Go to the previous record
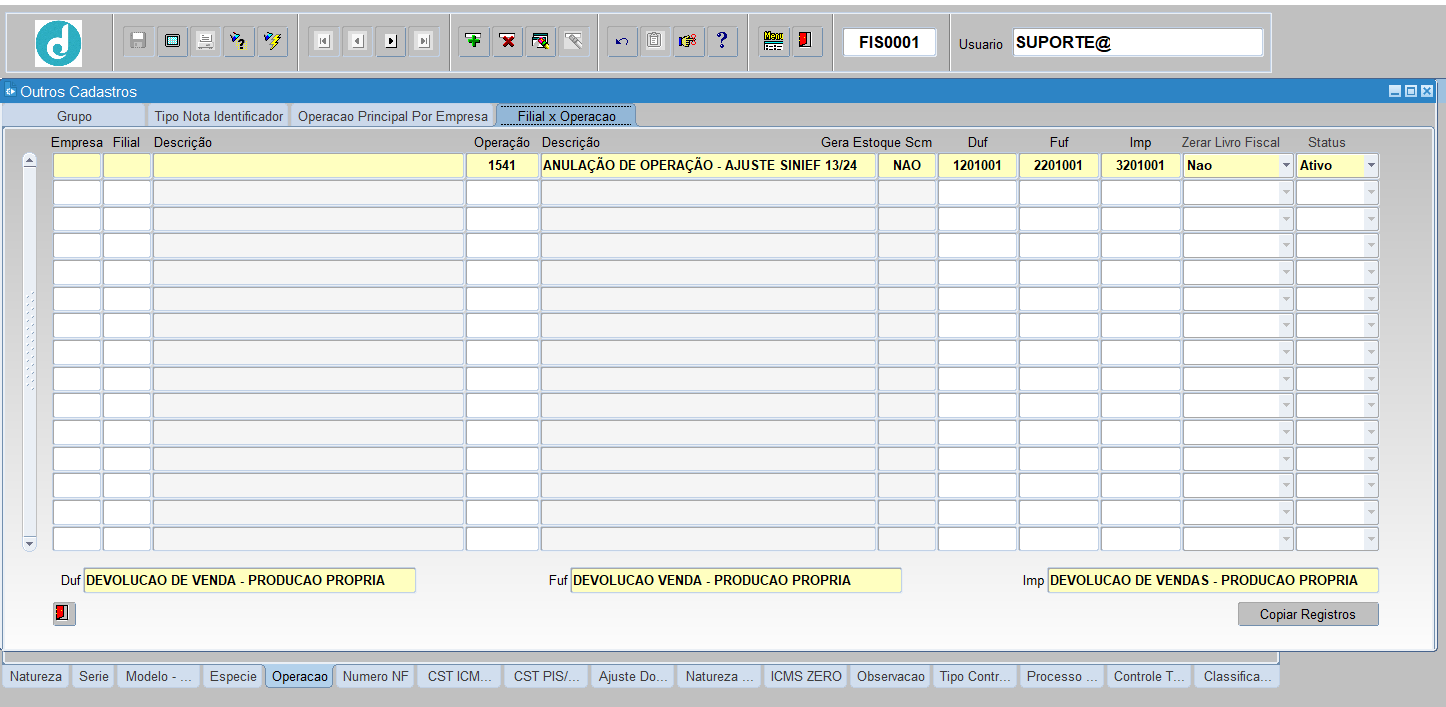This screenshot has width=1446, height=707. point(357,41)
